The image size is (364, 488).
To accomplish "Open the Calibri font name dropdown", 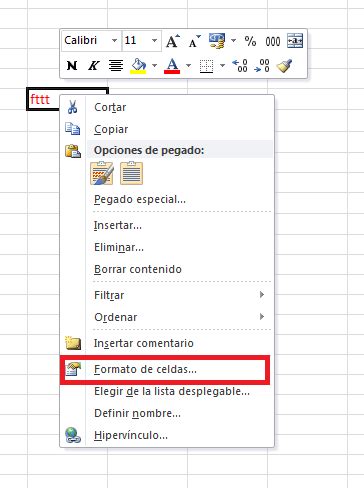I will tap(114, 41).
